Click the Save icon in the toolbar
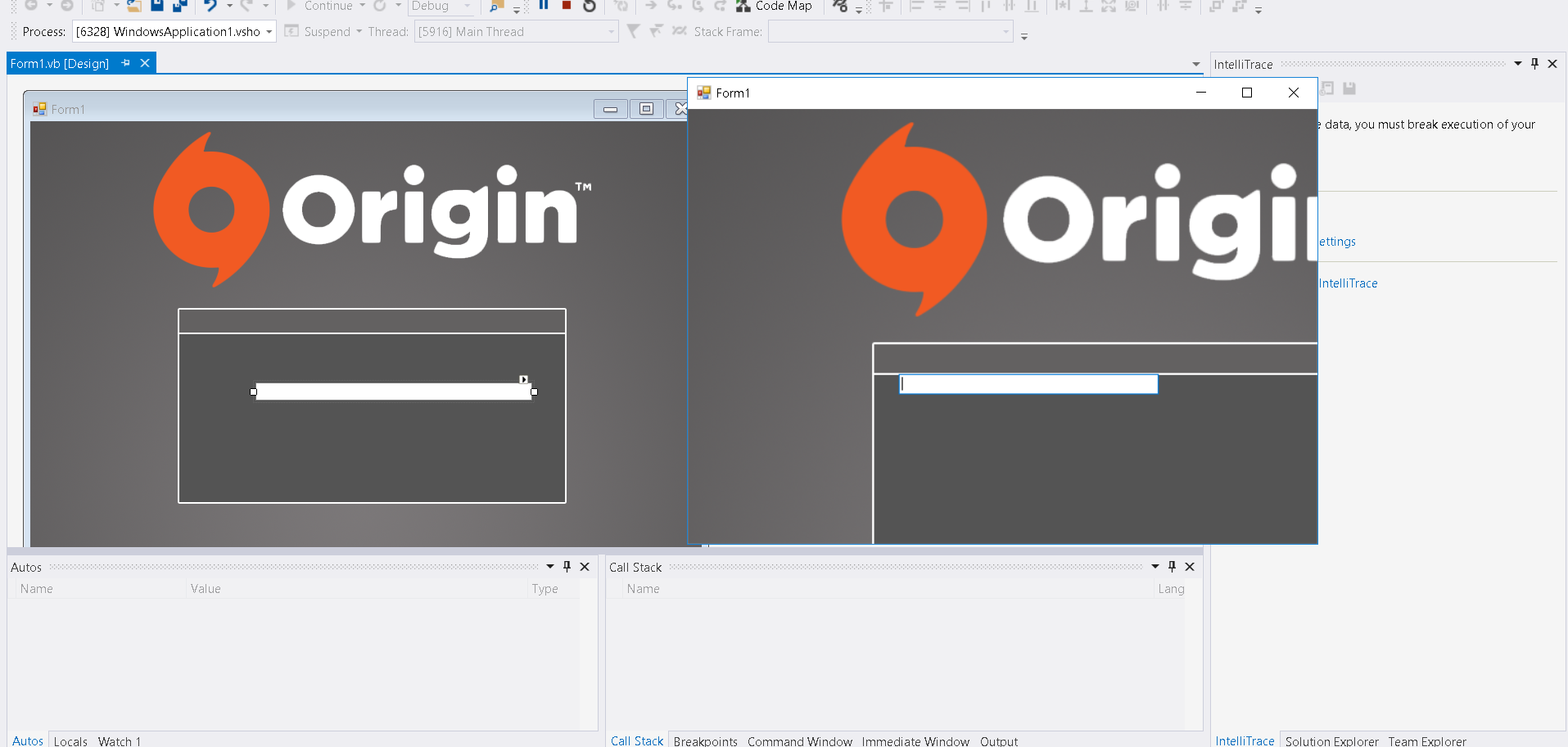The image size is (1568, 747). [157, 5]
